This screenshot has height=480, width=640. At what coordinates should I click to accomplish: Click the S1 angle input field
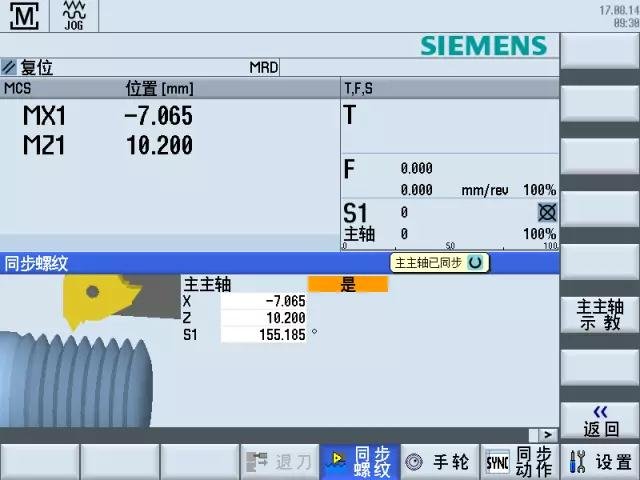263,335
